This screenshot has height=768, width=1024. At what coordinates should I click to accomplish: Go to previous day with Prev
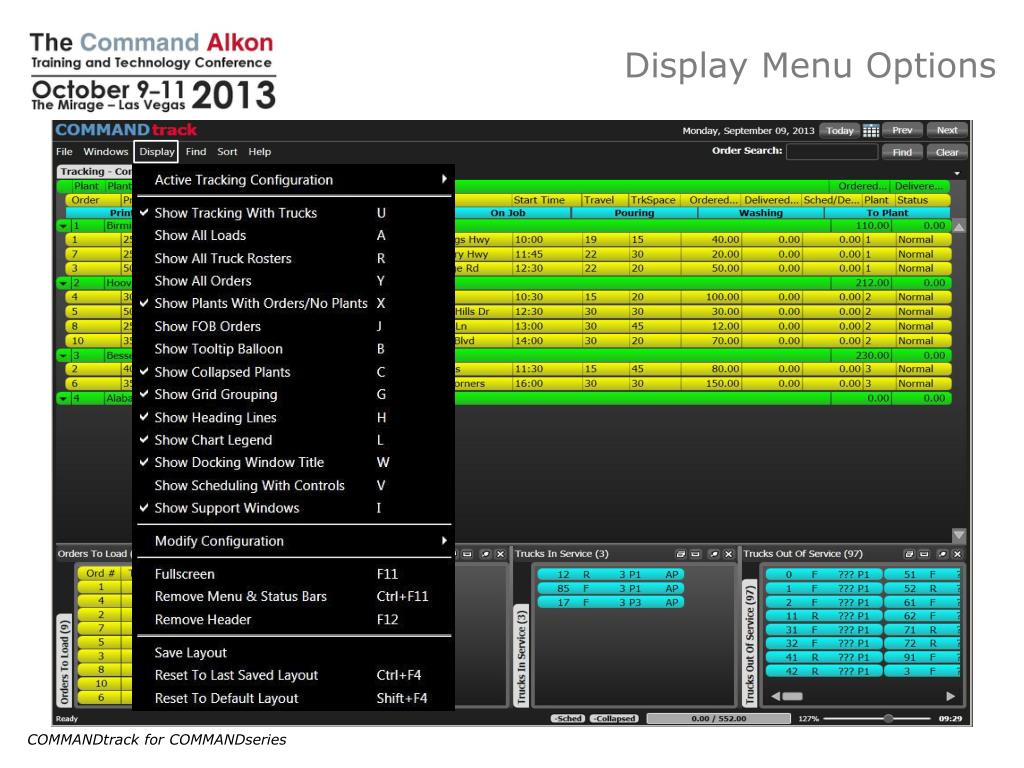point(902,131)
